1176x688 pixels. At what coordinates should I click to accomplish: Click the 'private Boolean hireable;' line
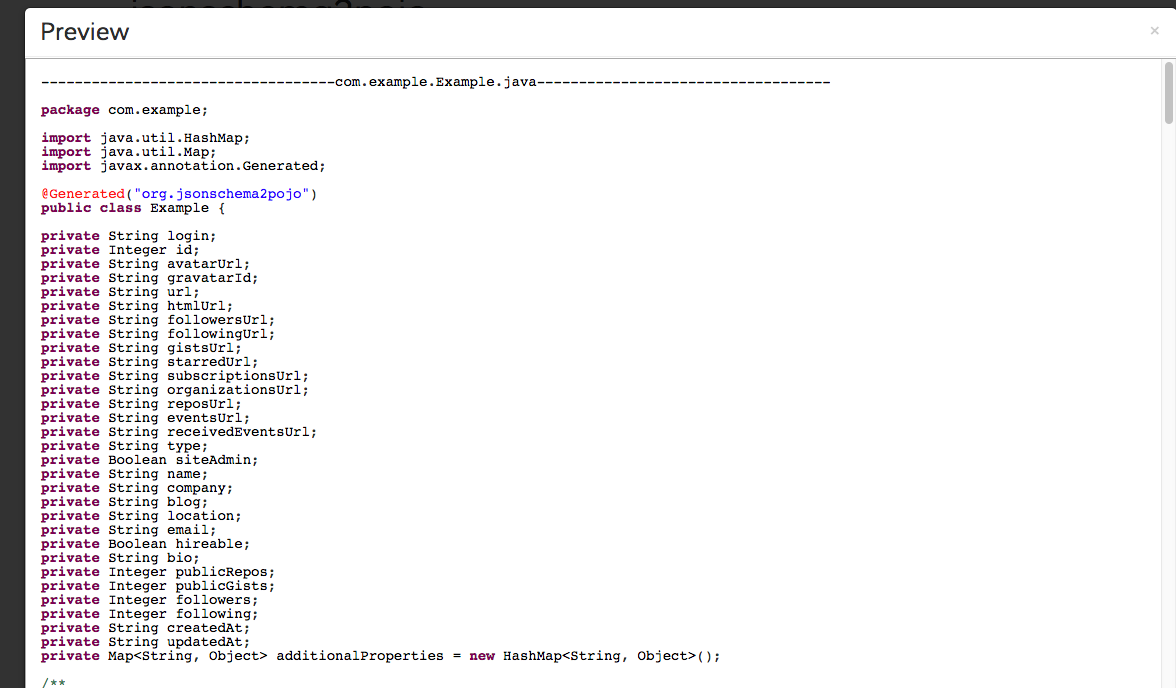click(146, 544)
